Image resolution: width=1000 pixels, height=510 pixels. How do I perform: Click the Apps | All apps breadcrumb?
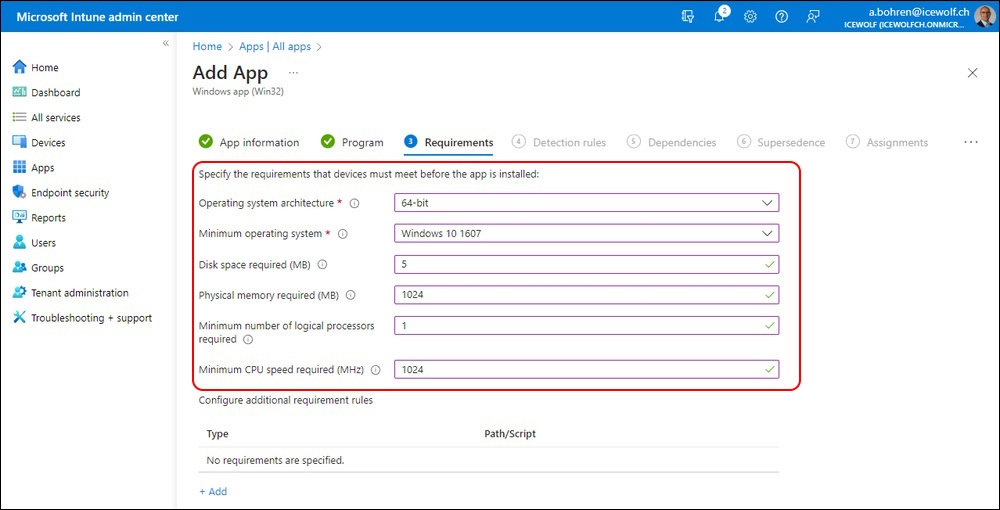pyautogui.click(x=275, y=47)
